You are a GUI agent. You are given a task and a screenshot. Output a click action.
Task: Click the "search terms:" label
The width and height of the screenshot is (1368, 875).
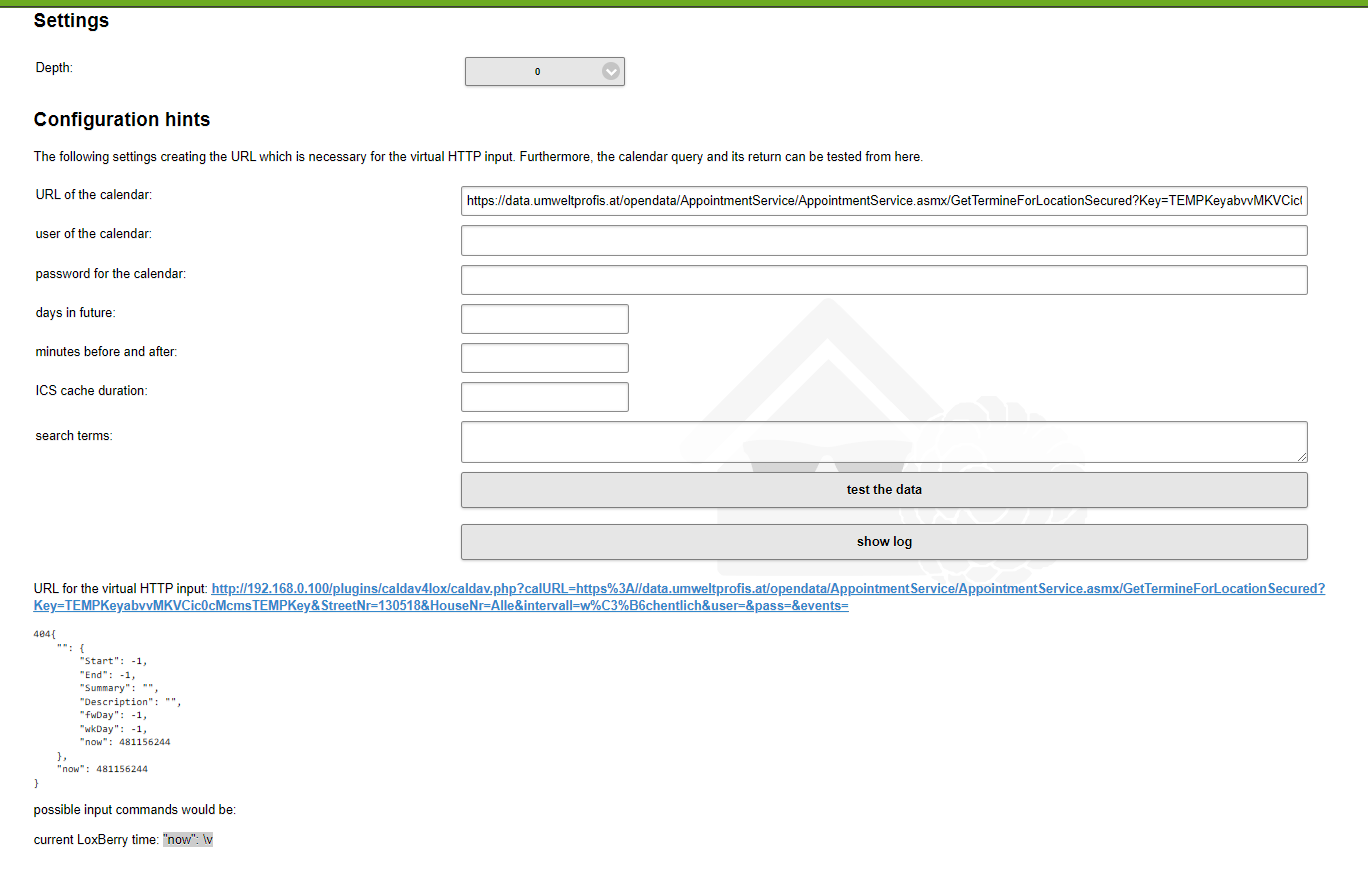(x=74, y=436)
